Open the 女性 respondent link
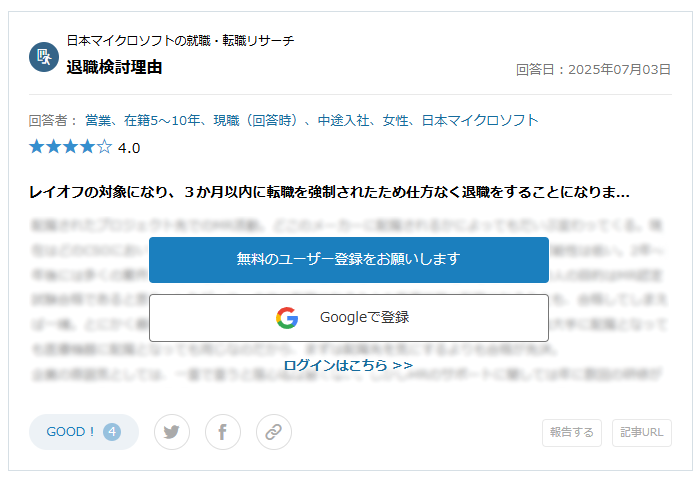 (x=396, y=121)
